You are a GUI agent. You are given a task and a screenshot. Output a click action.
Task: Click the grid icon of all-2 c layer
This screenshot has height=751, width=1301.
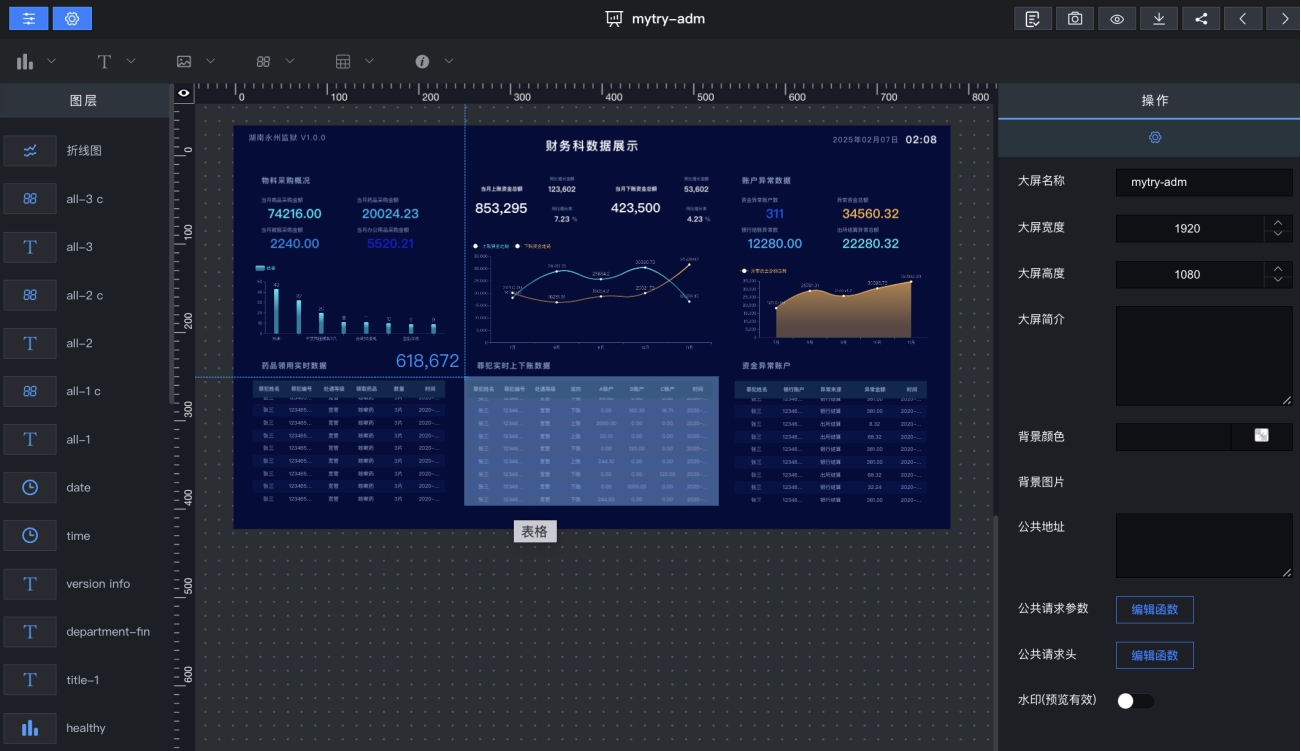pyautogui.click(x=30, y=295)
